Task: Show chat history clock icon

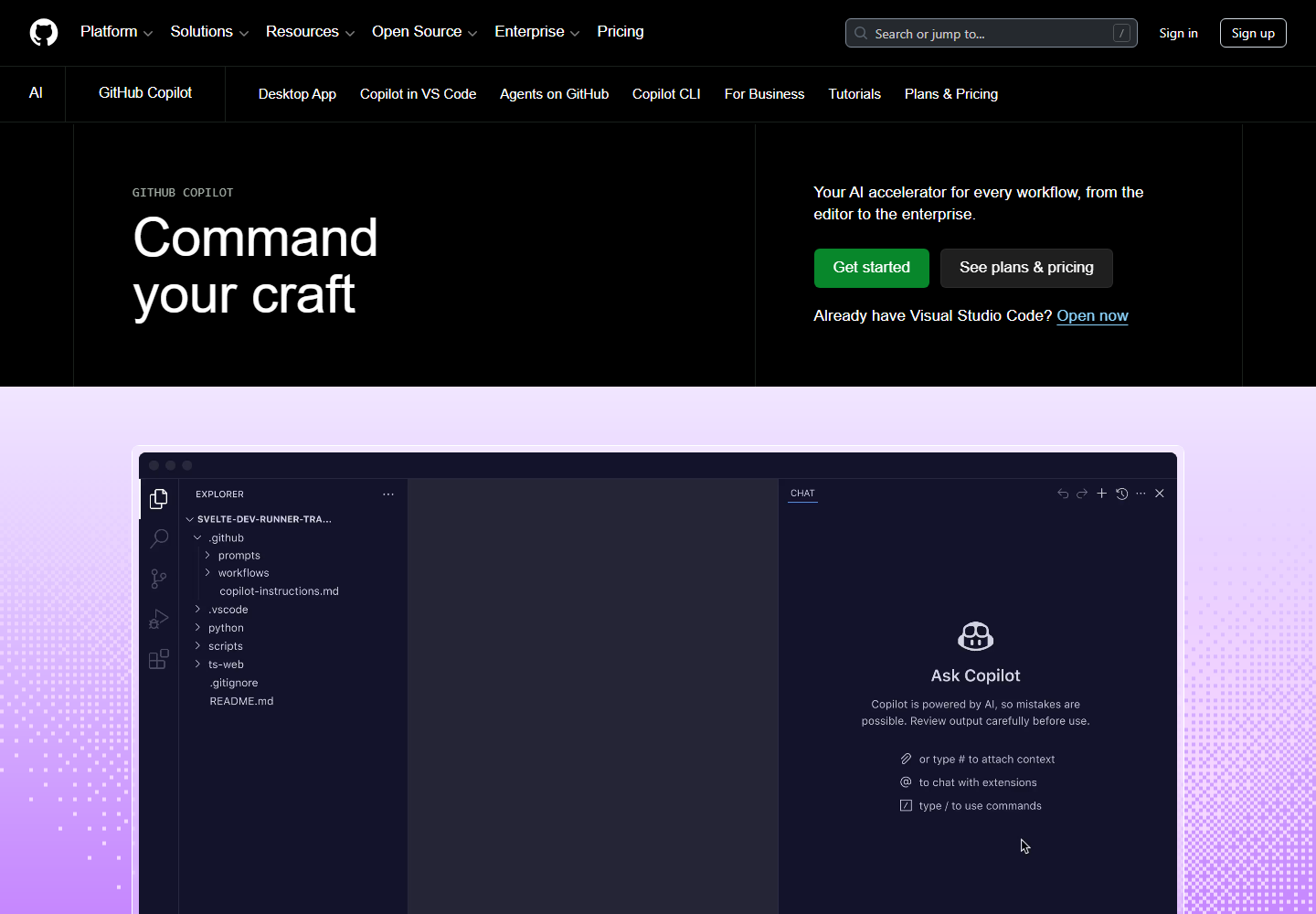Action: pos(1122,494)
